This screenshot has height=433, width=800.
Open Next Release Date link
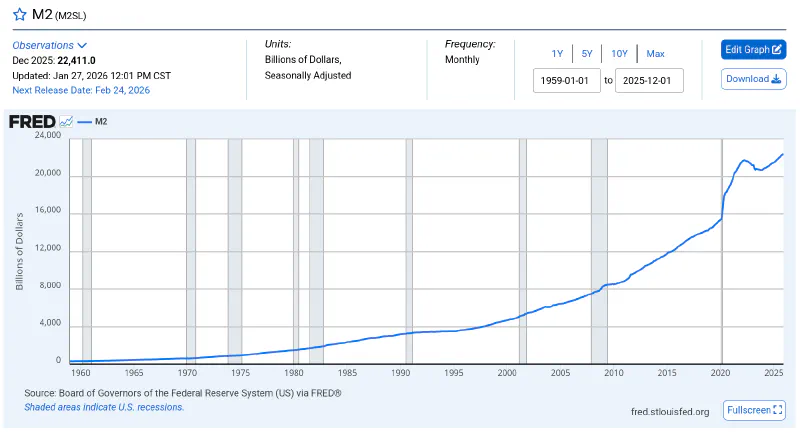point(81,90)
